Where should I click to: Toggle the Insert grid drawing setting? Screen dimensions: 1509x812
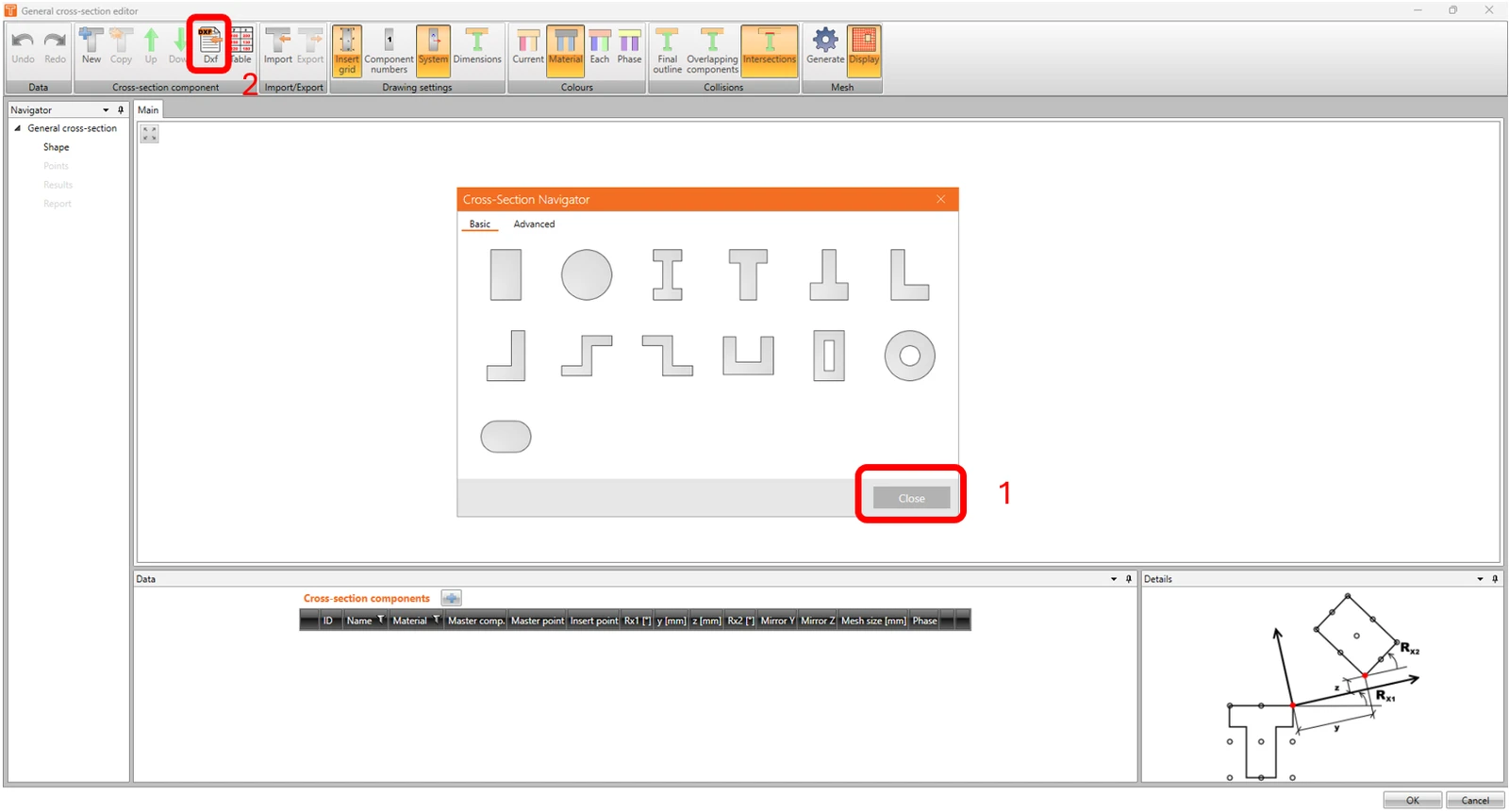coord(347,51)
